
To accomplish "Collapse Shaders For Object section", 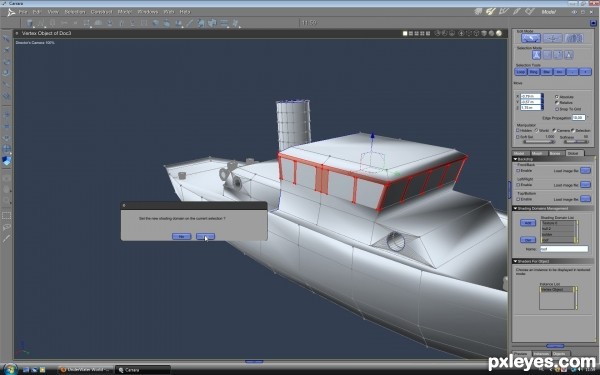I will point(515,261).
